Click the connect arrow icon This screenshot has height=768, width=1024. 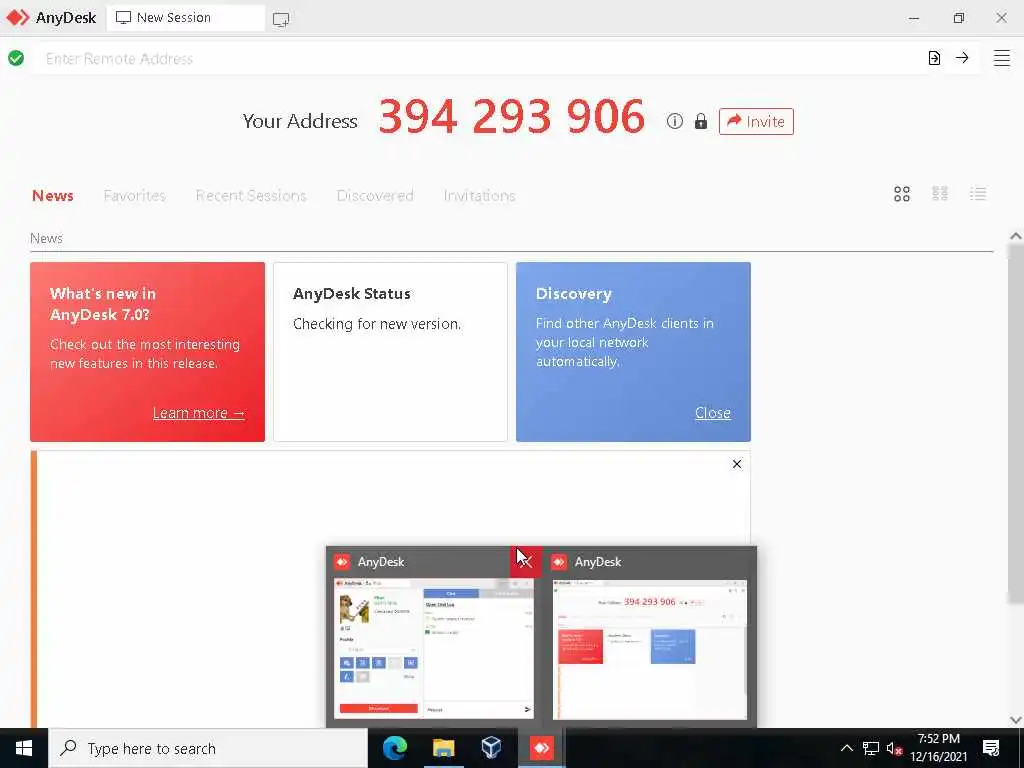tap(962, 58)
